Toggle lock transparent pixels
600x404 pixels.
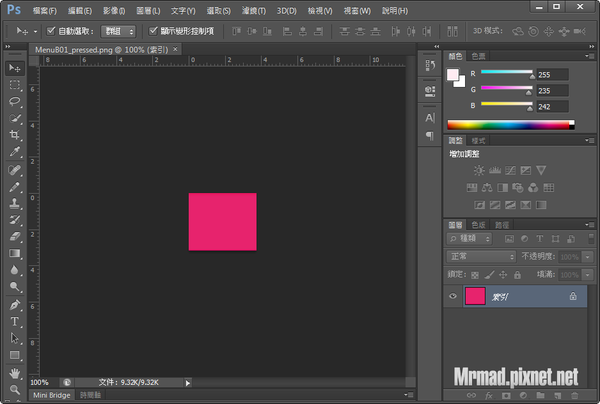tap(475, 275)
